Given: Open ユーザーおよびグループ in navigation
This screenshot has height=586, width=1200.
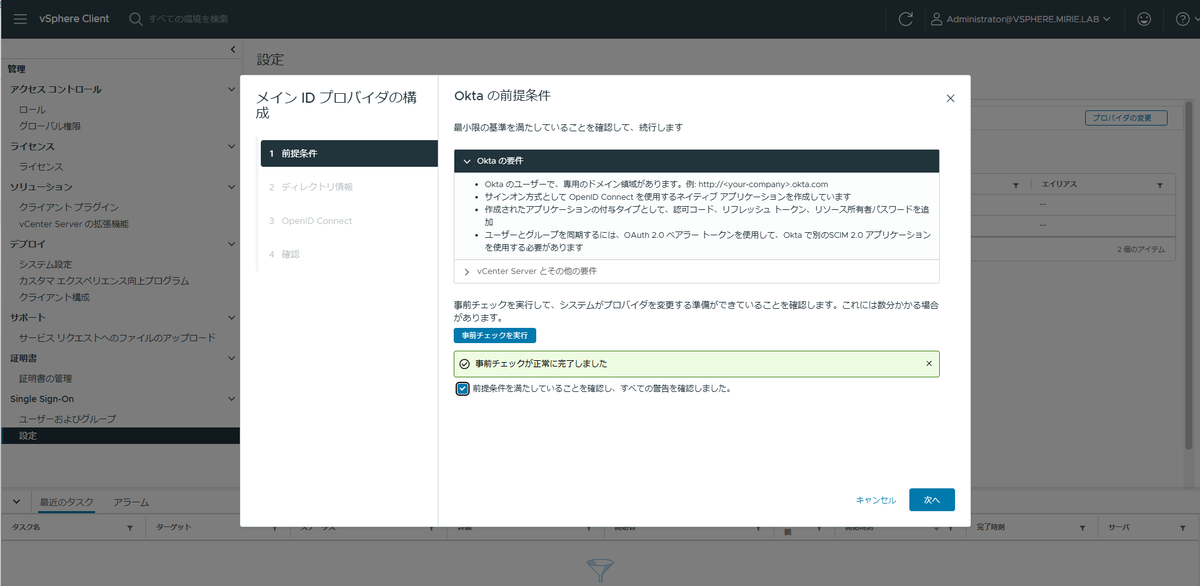Looking at the screenshot, I should tap(68, 418).
